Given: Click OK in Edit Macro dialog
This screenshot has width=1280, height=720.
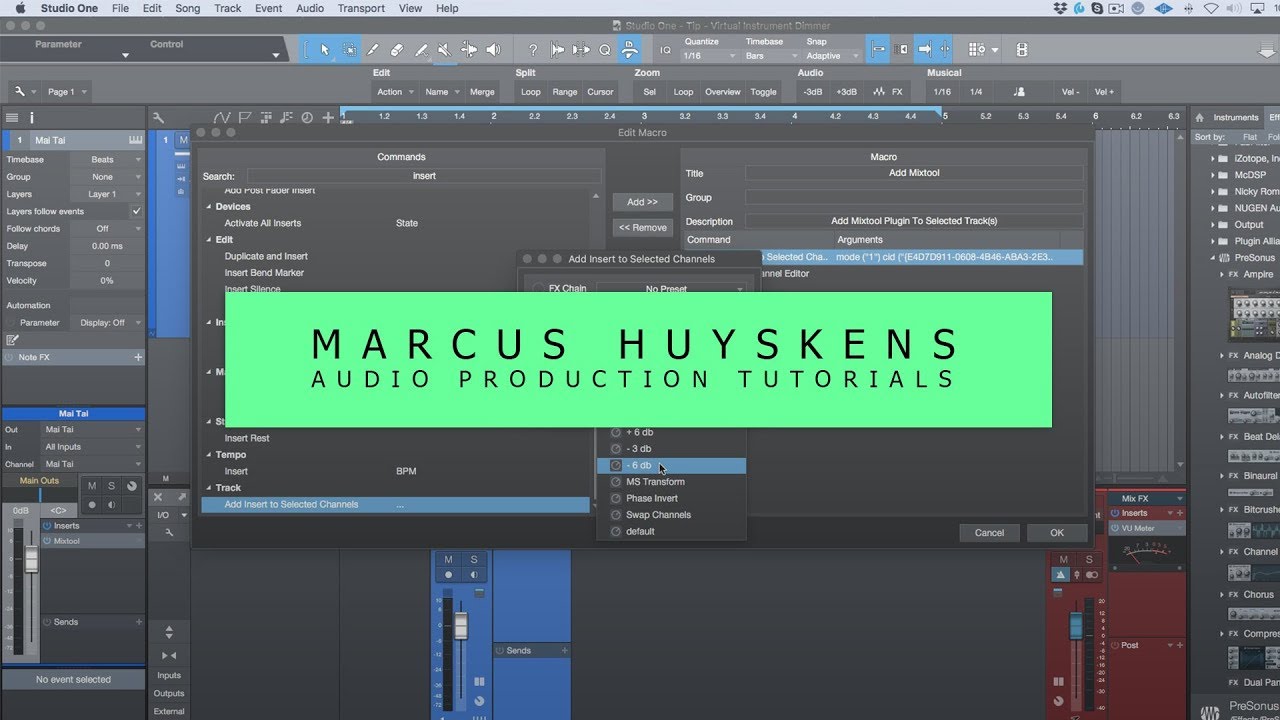Looking at the screenshot, I should [x=1056, y=533].
